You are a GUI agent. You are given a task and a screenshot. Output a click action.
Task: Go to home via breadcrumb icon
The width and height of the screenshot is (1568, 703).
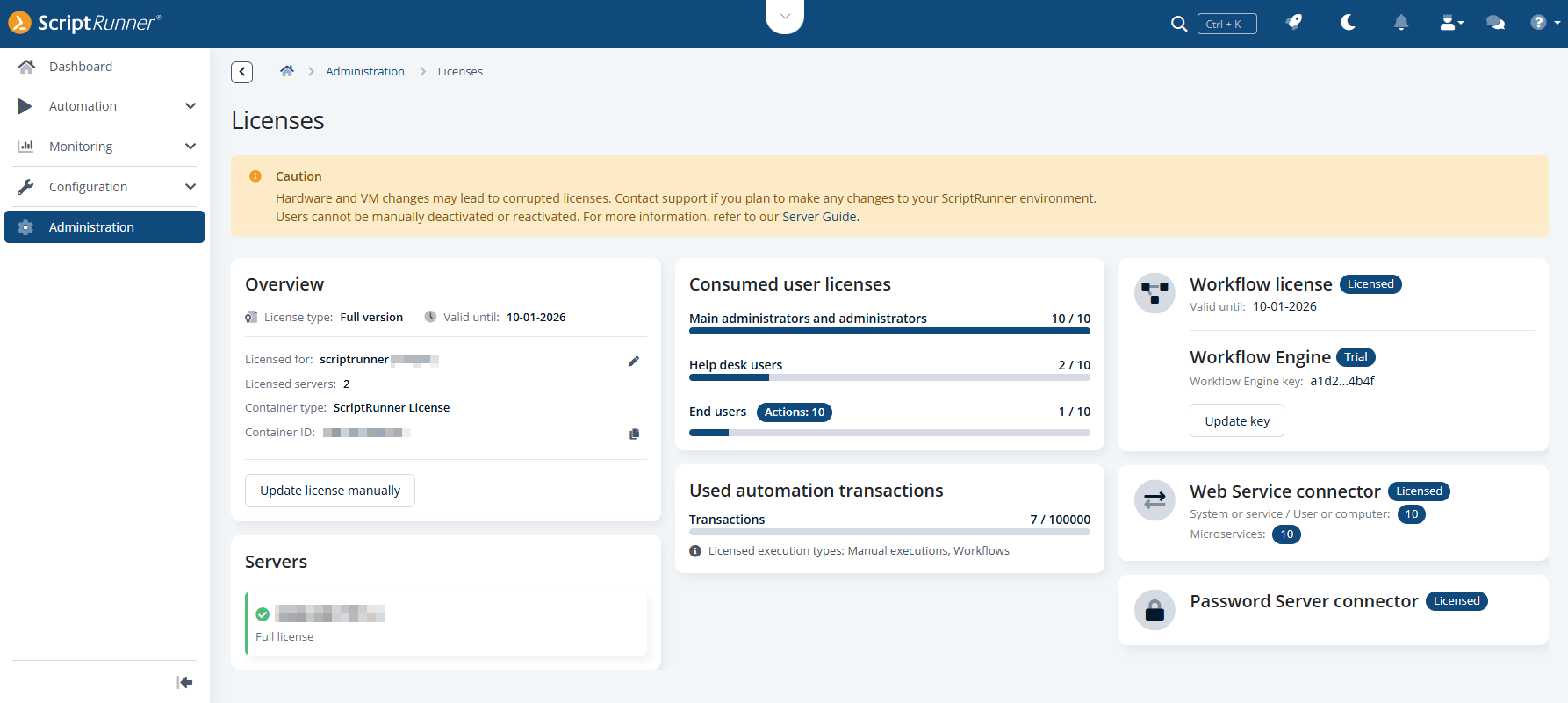click(287, 71)
